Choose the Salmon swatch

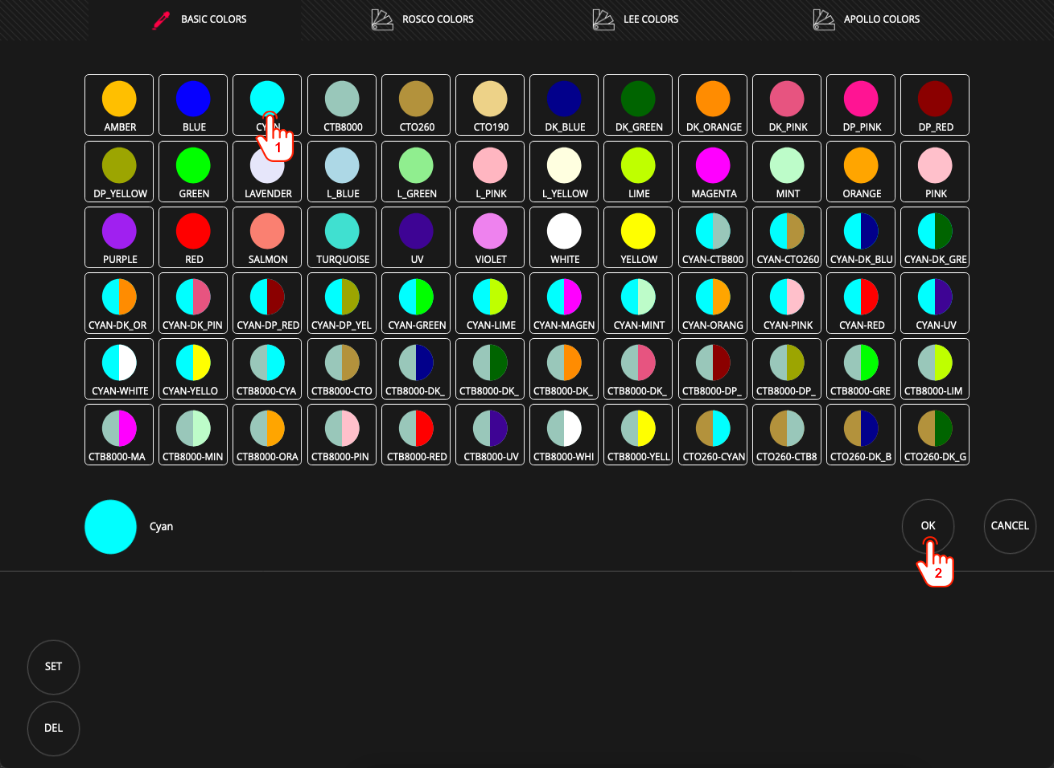tap(267, 237)
